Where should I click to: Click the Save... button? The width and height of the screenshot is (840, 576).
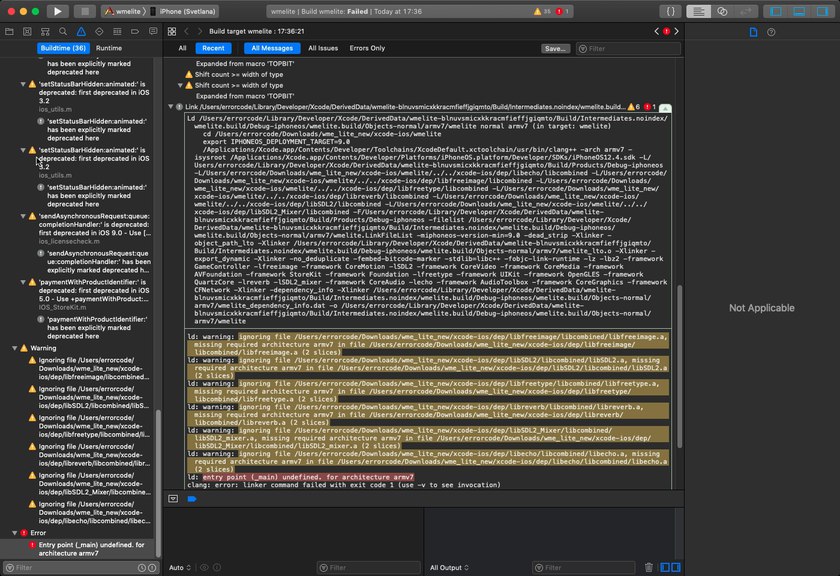(555, 49)
